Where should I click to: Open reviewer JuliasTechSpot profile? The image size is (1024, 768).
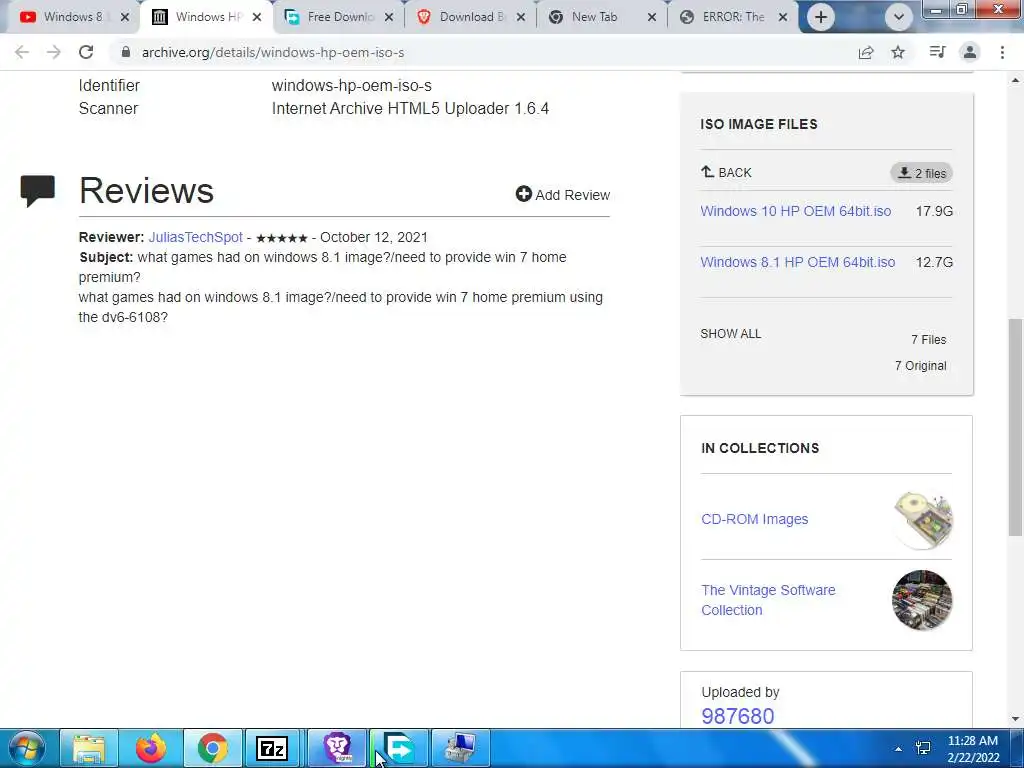(x=195, y=237)
